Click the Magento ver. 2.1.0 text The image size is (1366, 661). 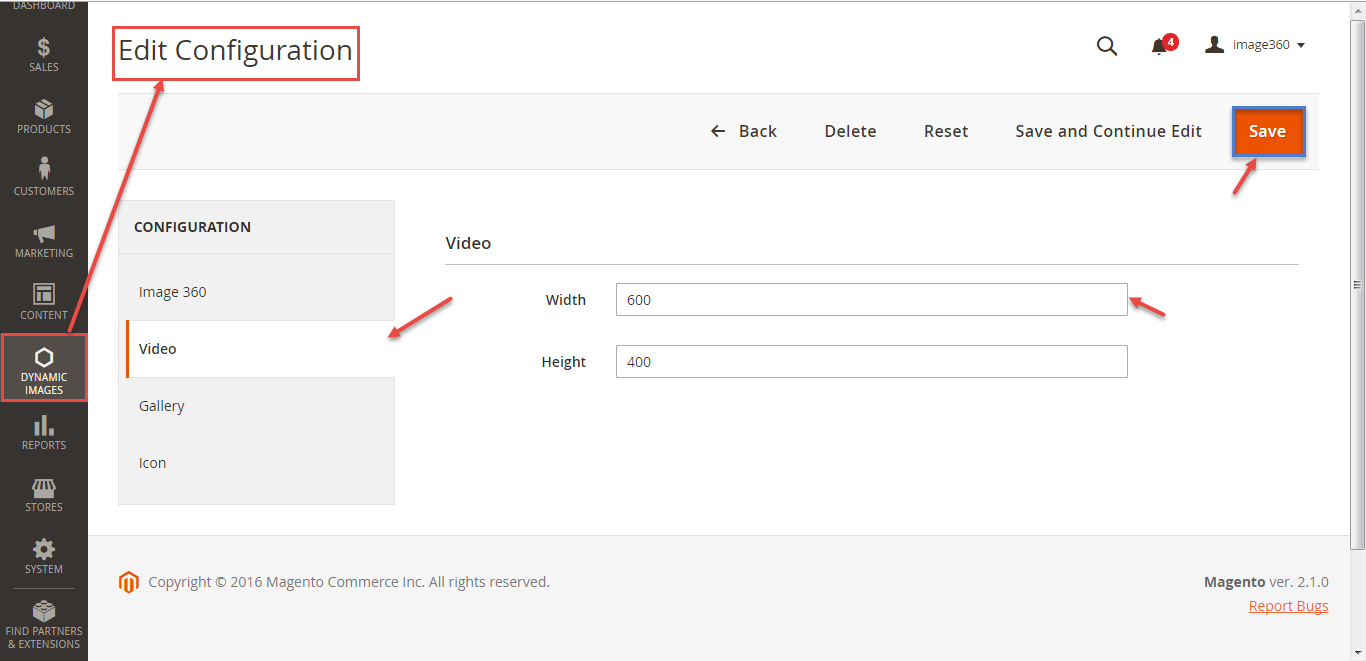[x=1266, y=582]
